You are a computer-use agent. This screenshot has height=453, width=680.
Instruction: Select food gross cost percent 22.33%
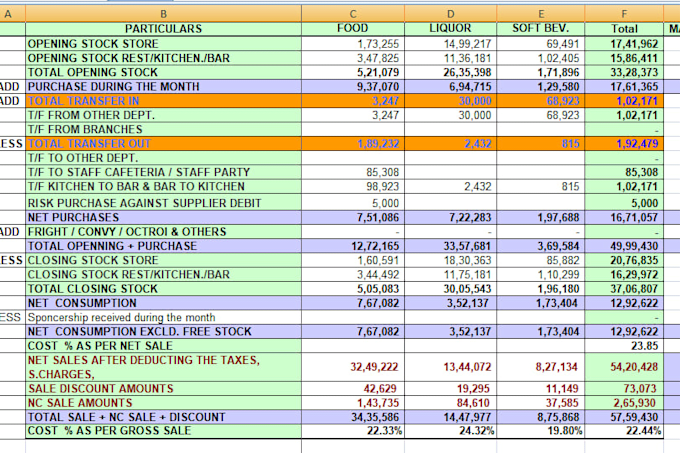(353, 431)
